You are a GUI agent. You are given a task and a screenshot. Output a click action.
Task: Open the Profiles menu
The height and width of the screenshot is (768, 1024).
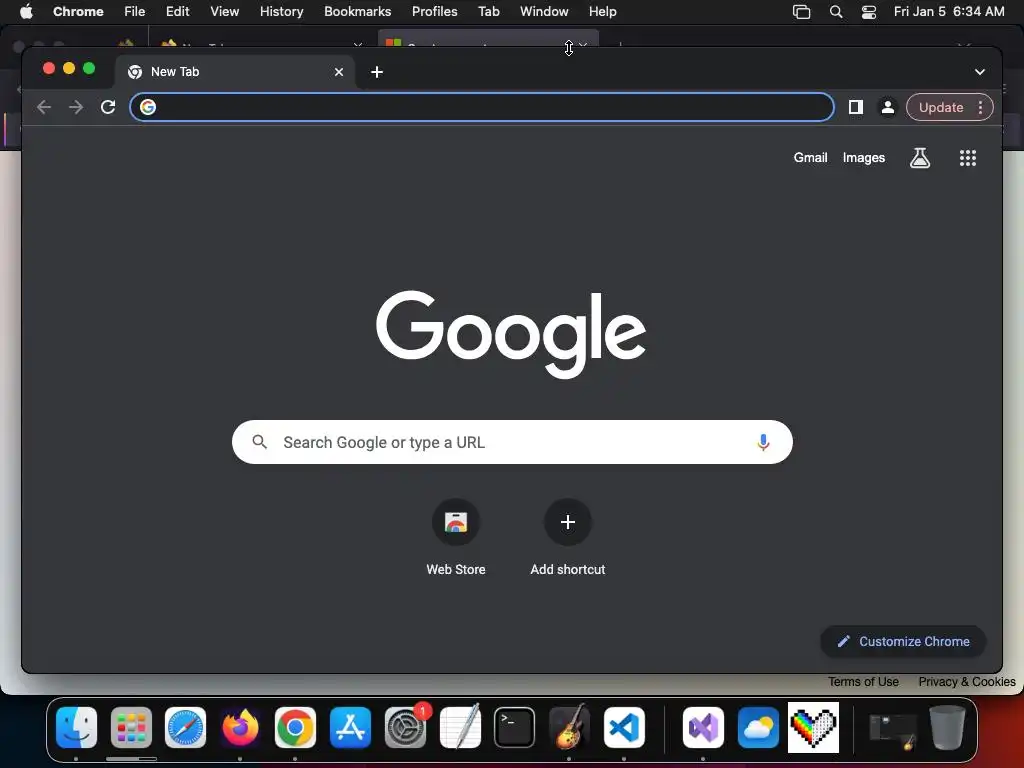point(434,11)
